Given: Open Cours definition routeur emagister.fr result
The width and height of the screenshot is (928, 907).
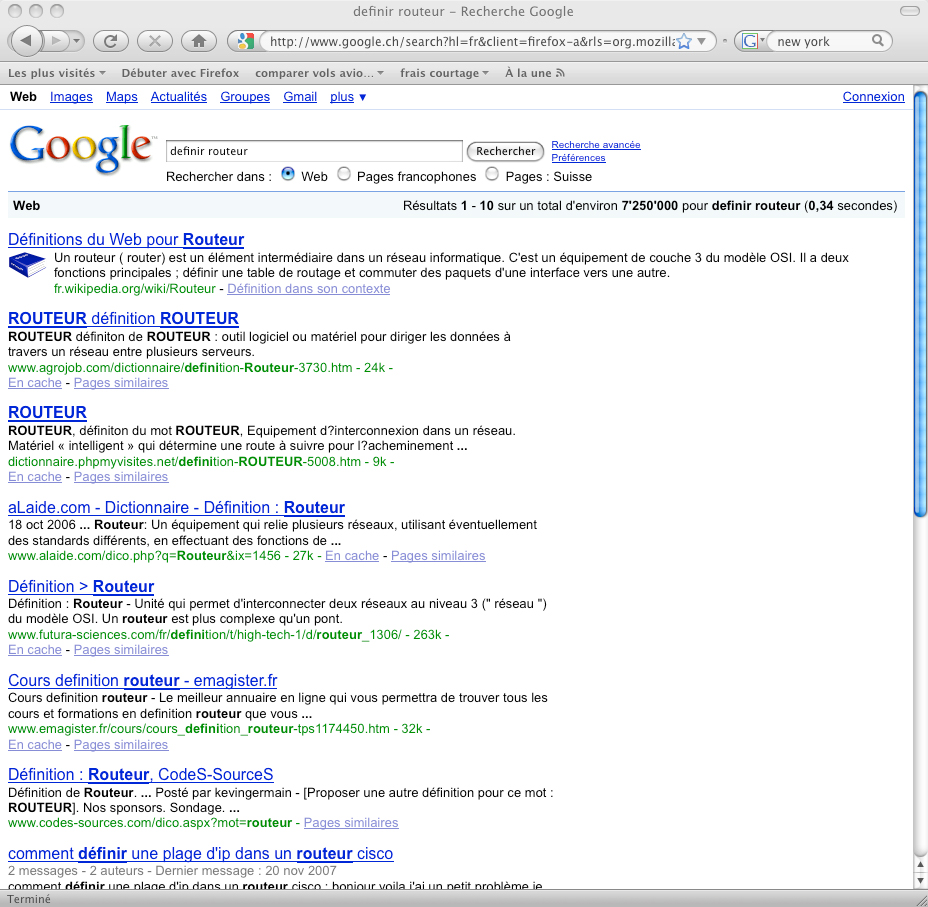Looking at the screenshot, I should pos(143,680).
